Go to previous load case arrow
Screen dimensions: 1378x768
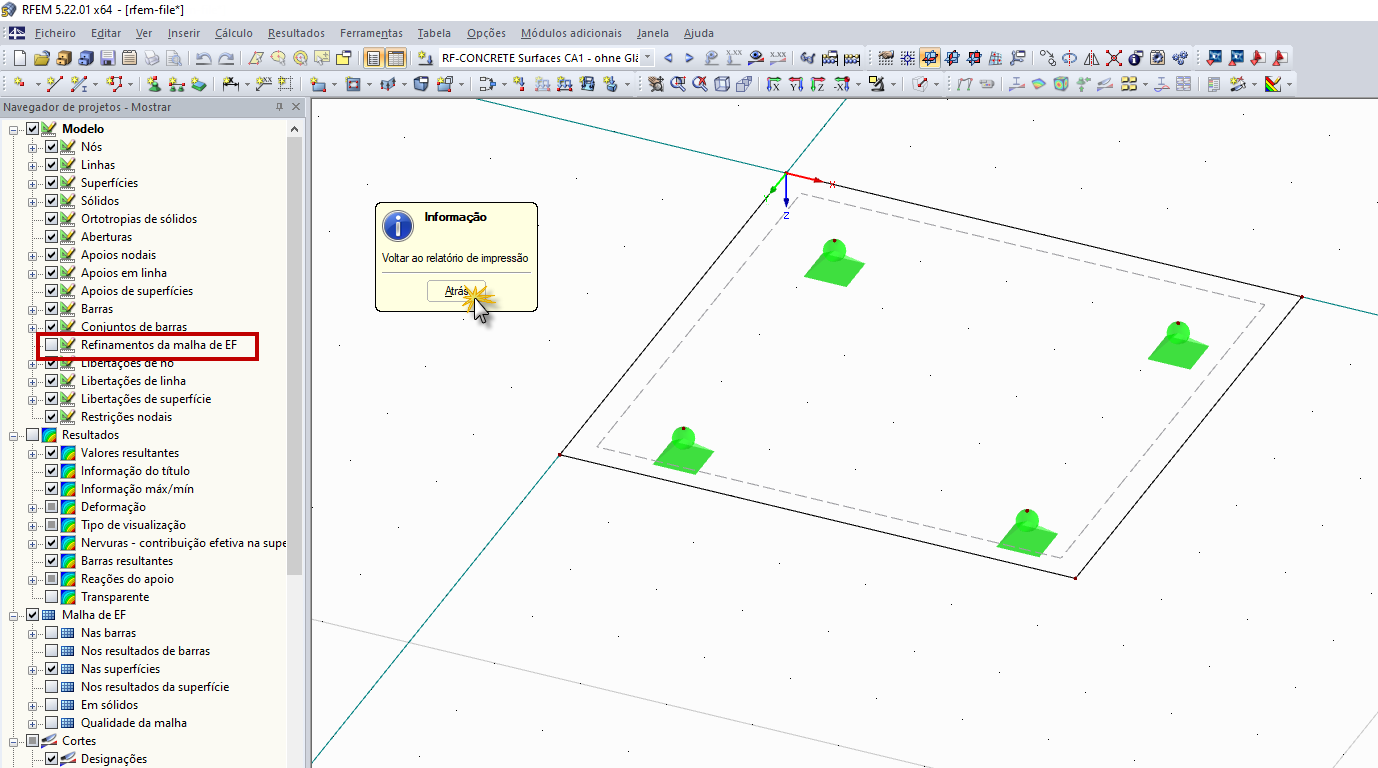[668, 58]
